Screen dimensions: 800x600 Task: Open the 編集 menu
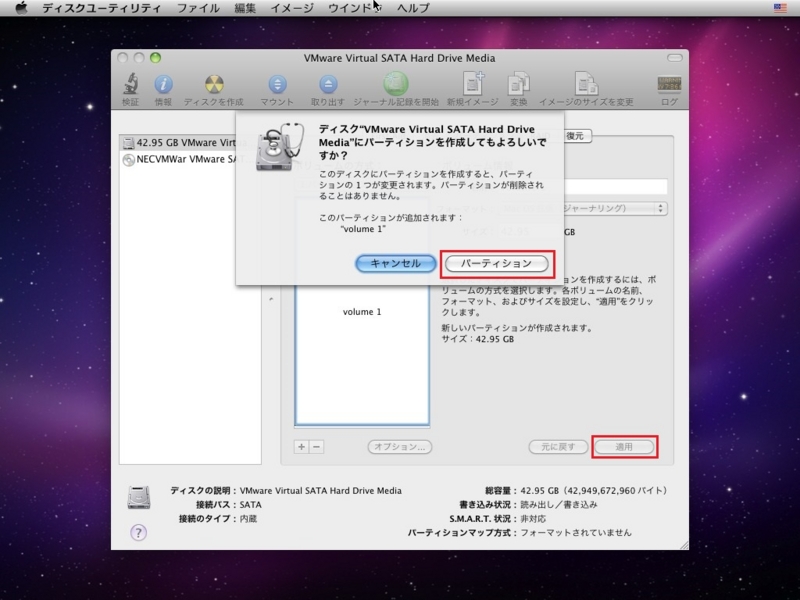[x=245, y=8]
